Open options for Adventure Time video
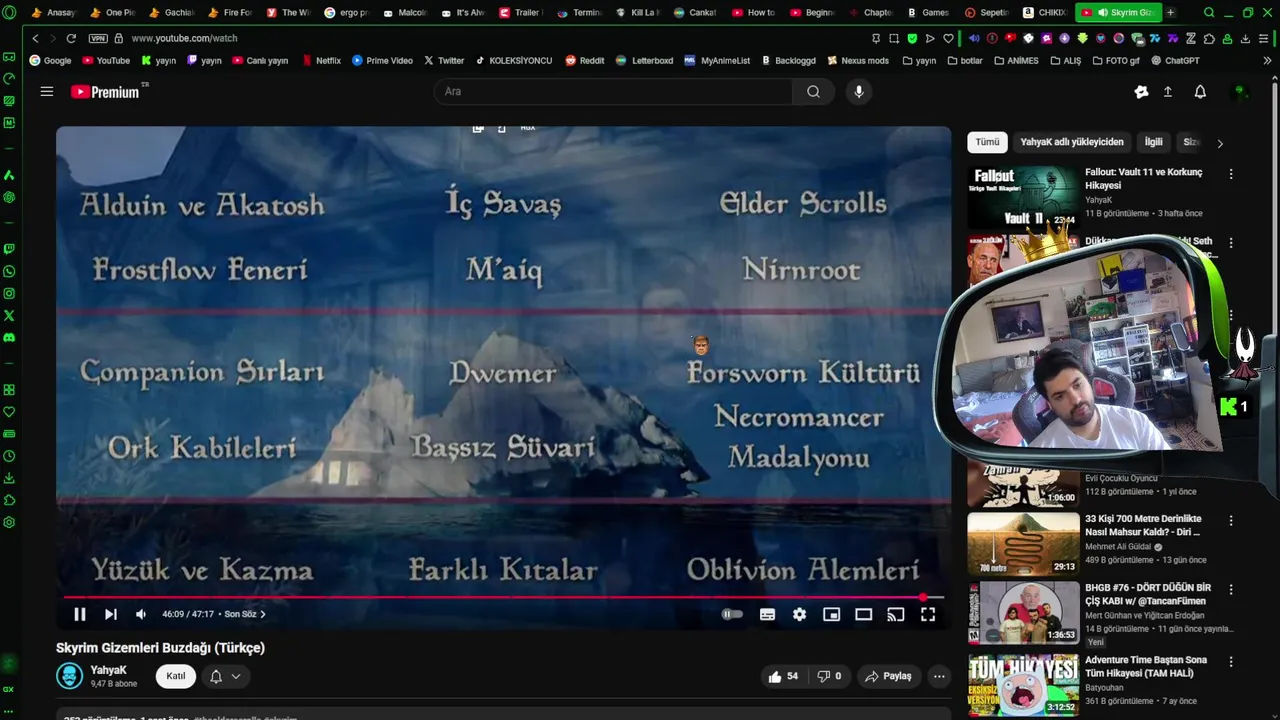The height and width of the screenshot is (720, 1280). [x=1231, y=662]
